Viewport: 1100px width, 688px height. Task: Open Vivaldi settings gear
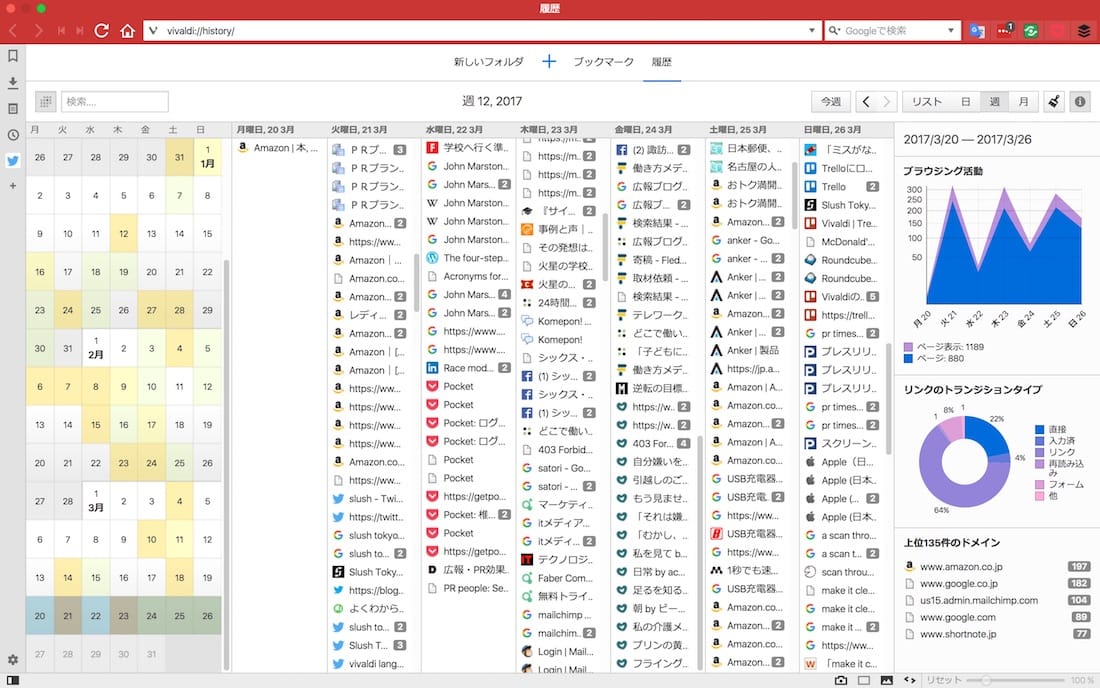pyautogui.click(x=13, y=660)
